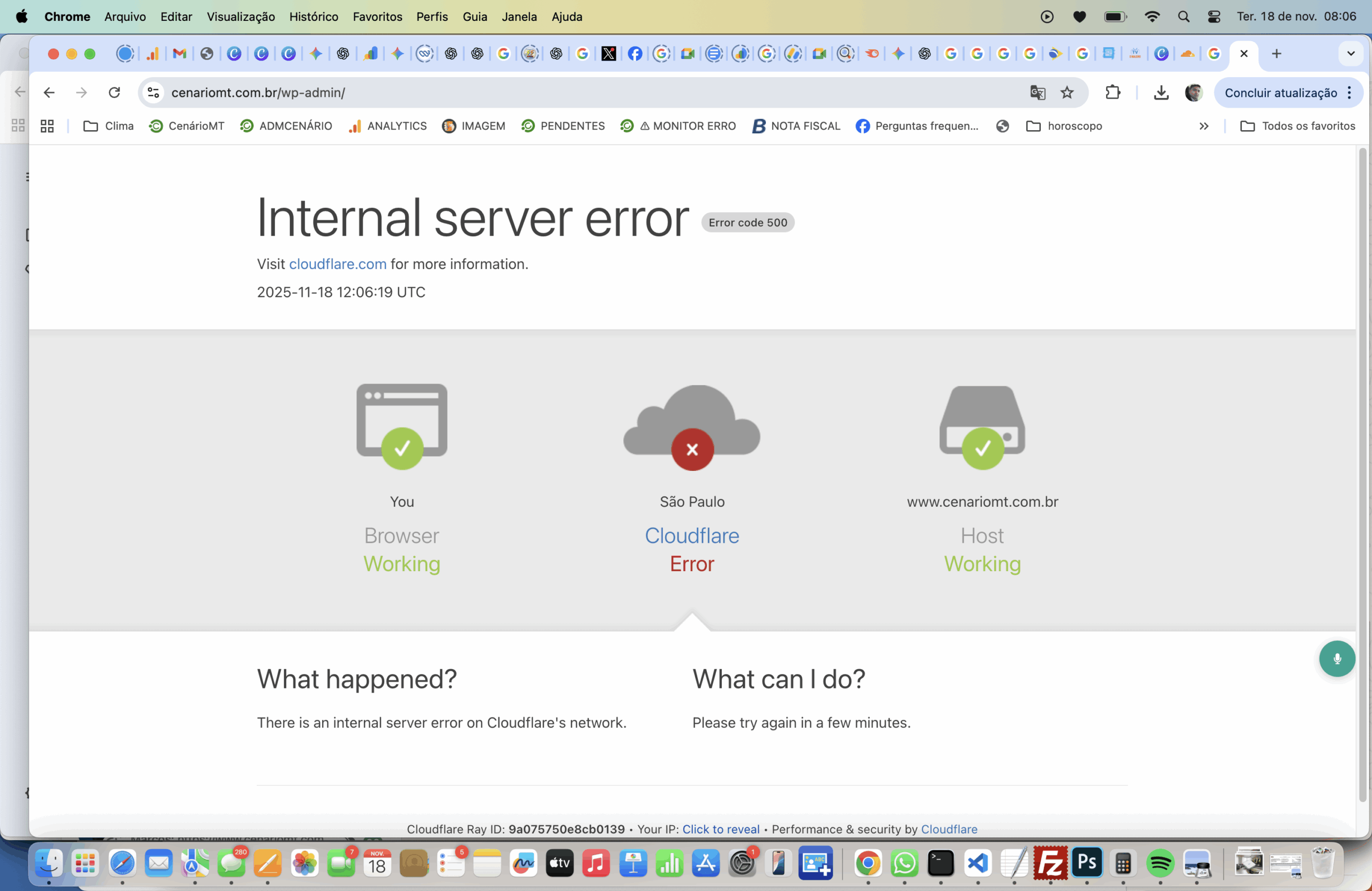This screenshot has width=1372, height=891.
Task: Open the Downloads icon in the toolbar
Action: (1161, 92)
